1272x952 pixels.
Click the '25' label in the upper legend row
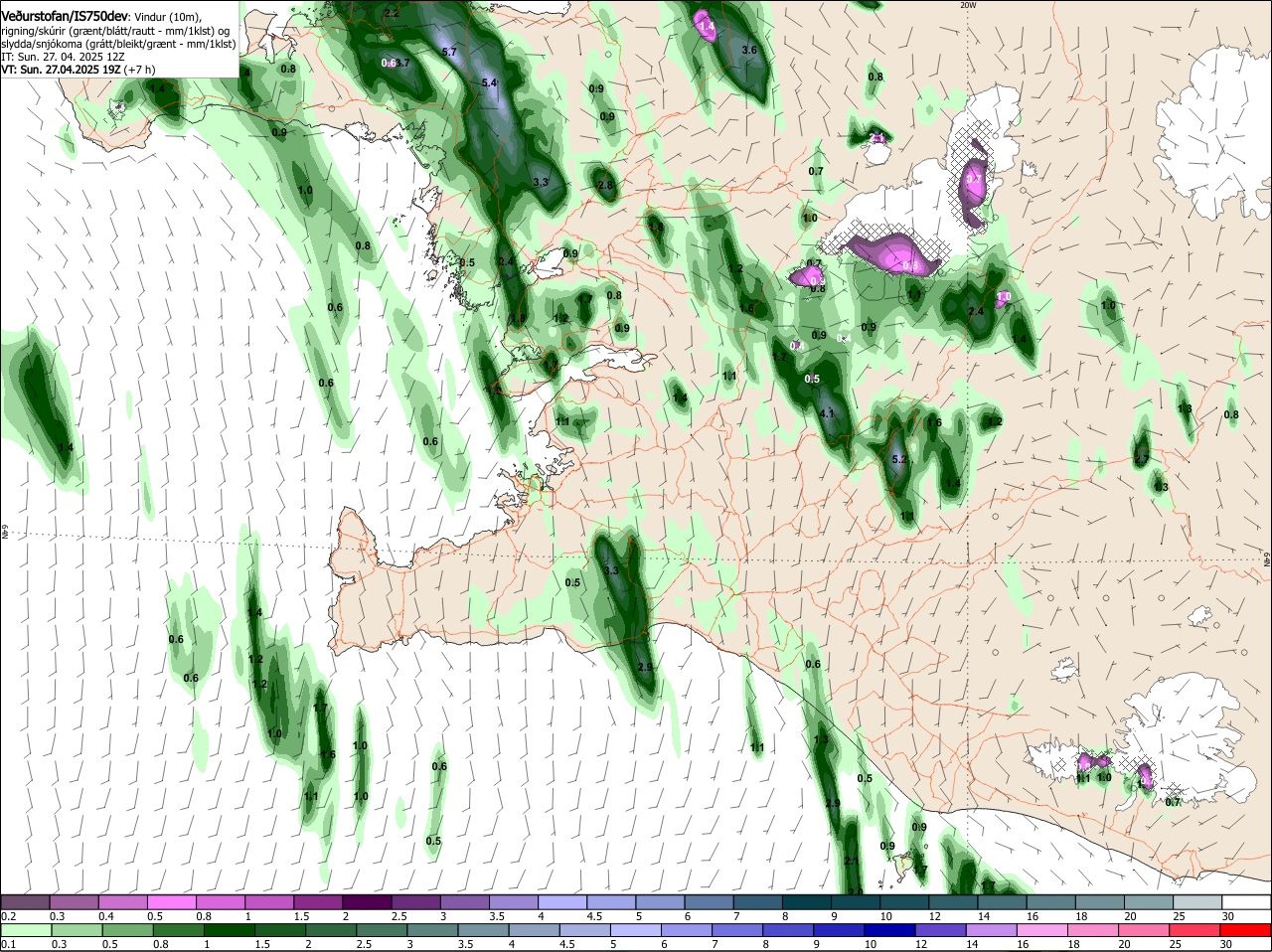[x=1178, y=915]
